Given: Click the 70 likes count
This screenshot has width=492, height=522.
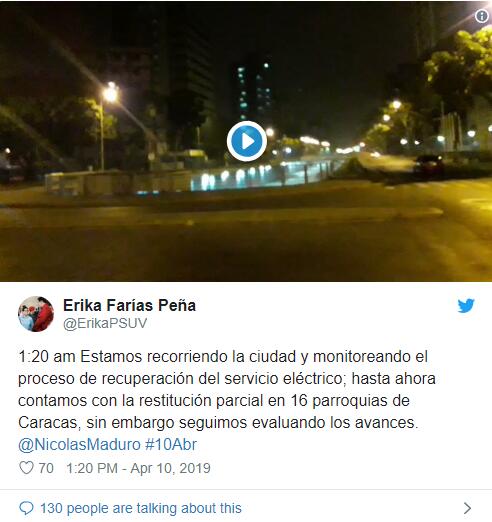Looking at the screenshot, I should coord(46,468).
